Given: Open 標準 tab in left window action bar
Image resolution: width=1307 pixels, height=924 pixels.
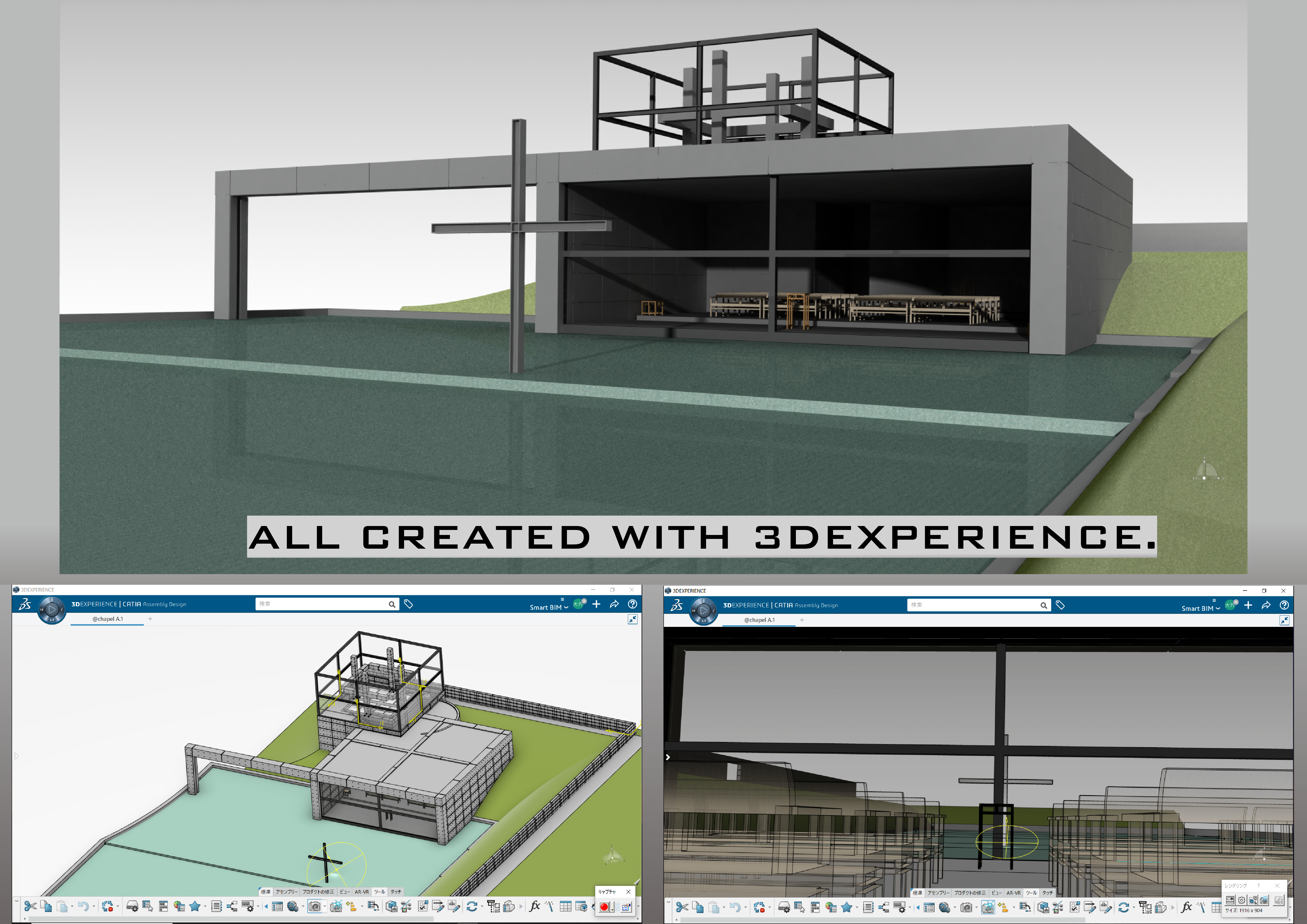Looking at the screenshot, I should point(266,892).
